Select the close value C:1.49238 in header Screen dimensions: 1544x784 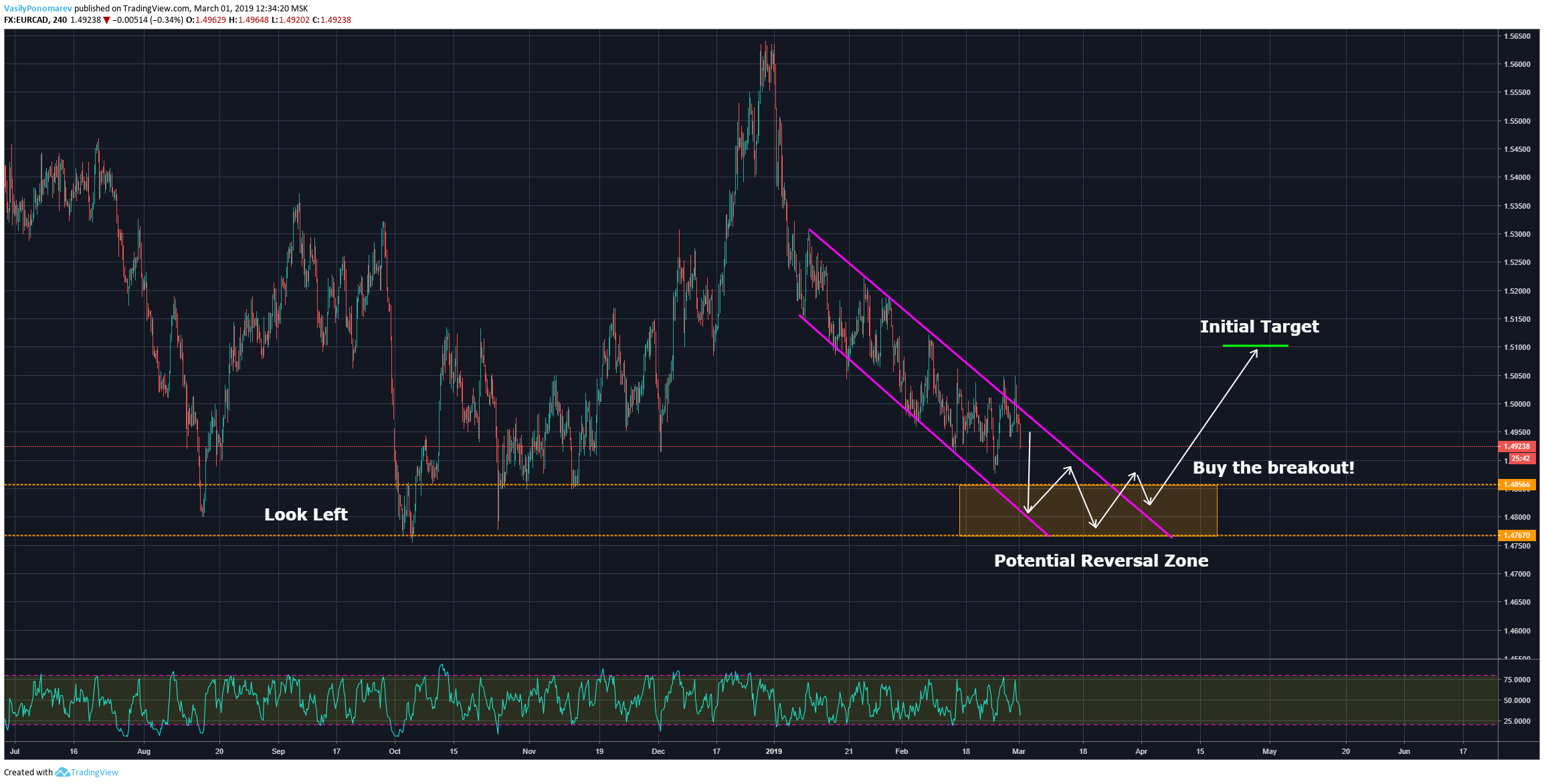(x=332, y=20)
